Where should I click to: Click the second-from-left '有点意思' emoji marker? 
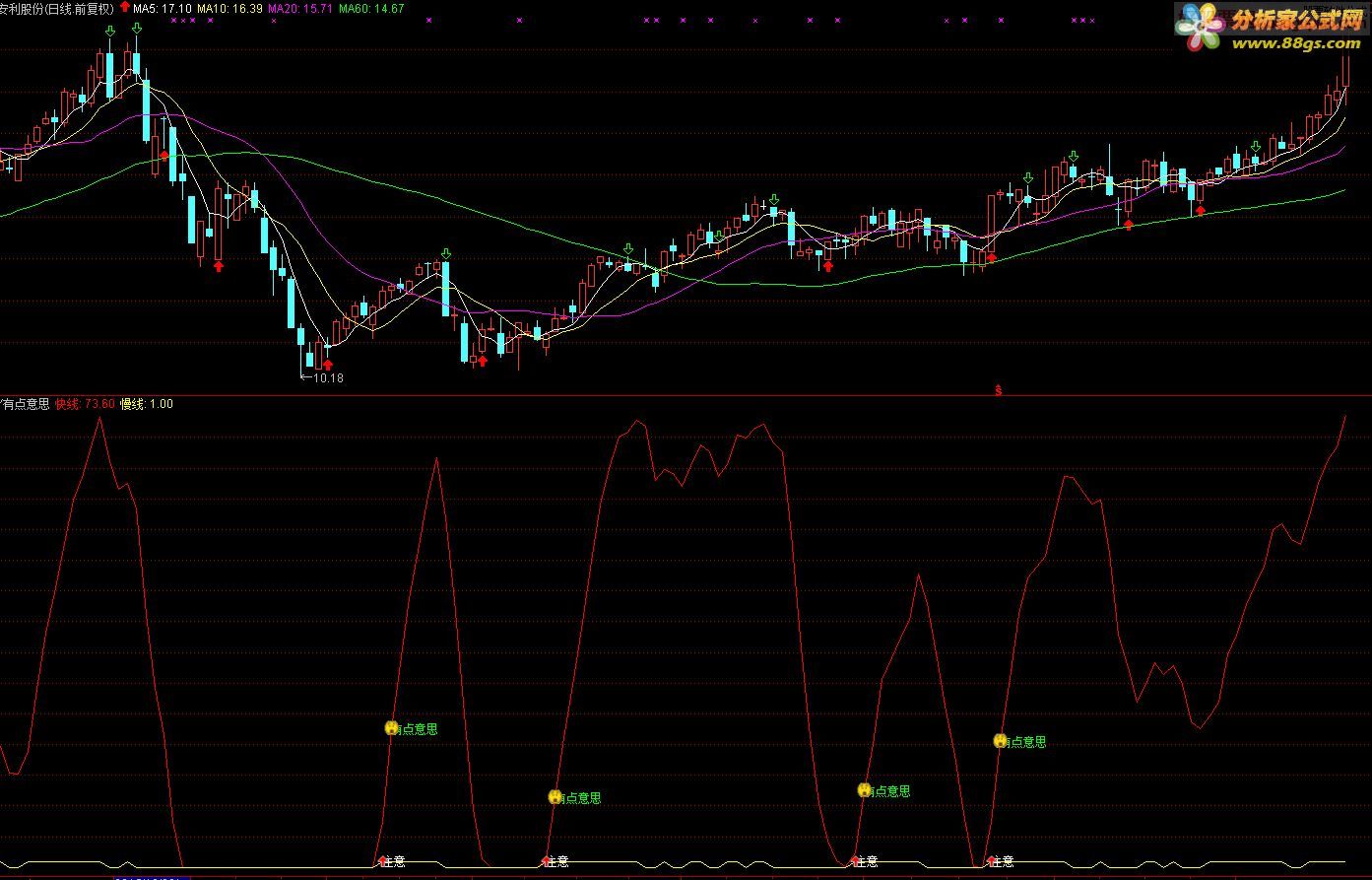coord(555,797)
